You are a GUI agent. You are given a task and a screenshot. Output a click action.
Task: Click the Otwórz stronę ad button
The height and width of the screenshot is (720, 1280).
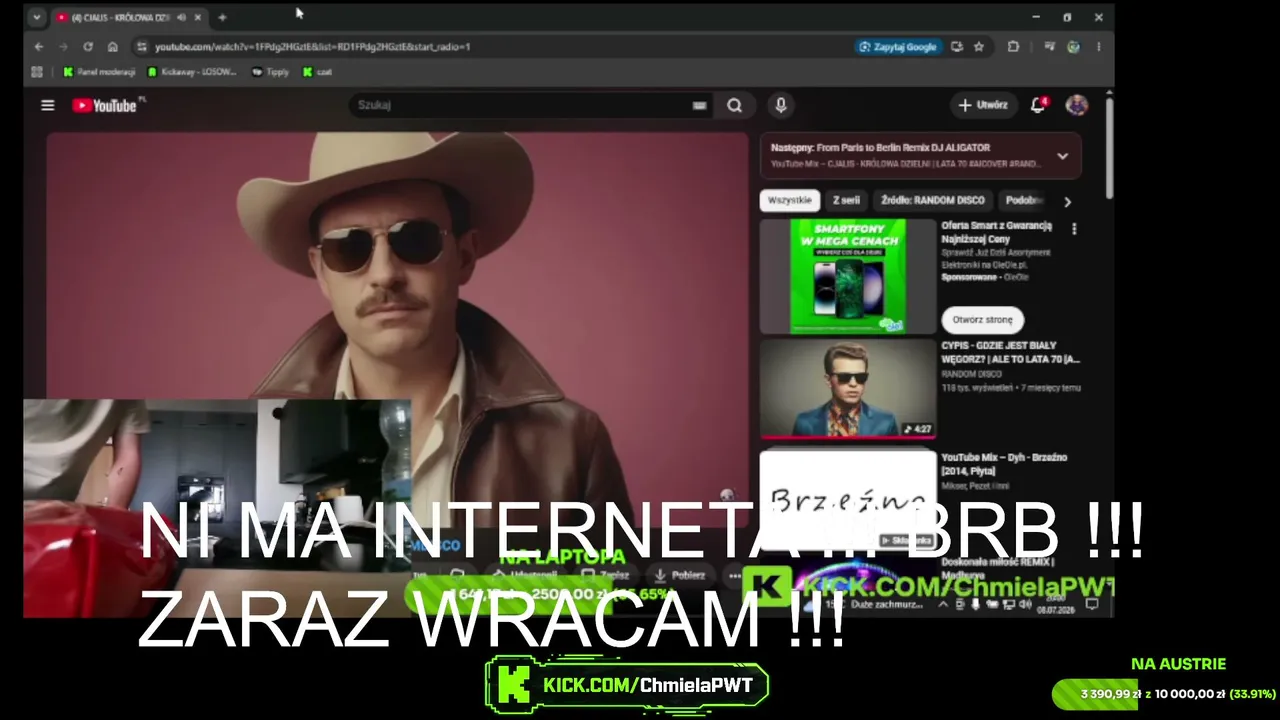[x=982, y=320]
